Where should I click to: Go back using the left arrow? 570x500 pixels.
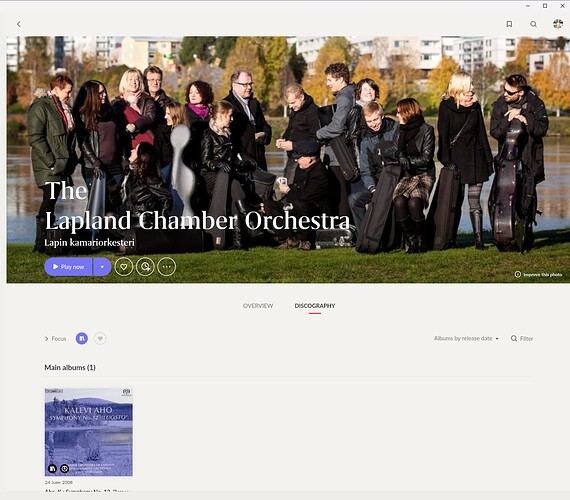pos(19,24)
